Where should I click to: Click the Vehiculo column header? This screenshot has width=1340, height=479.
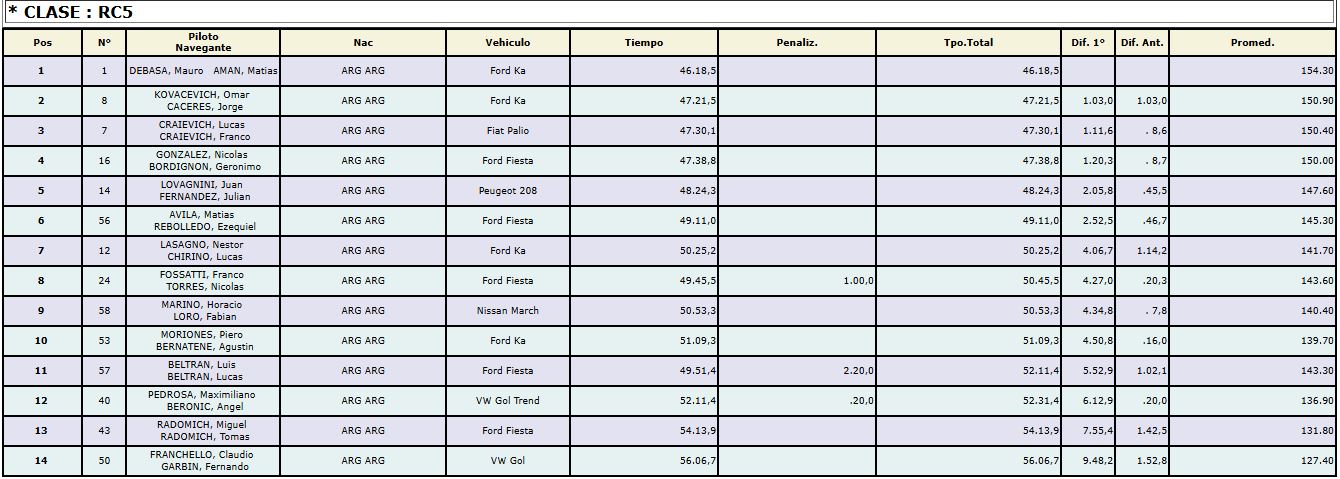[x=508, y=43]
